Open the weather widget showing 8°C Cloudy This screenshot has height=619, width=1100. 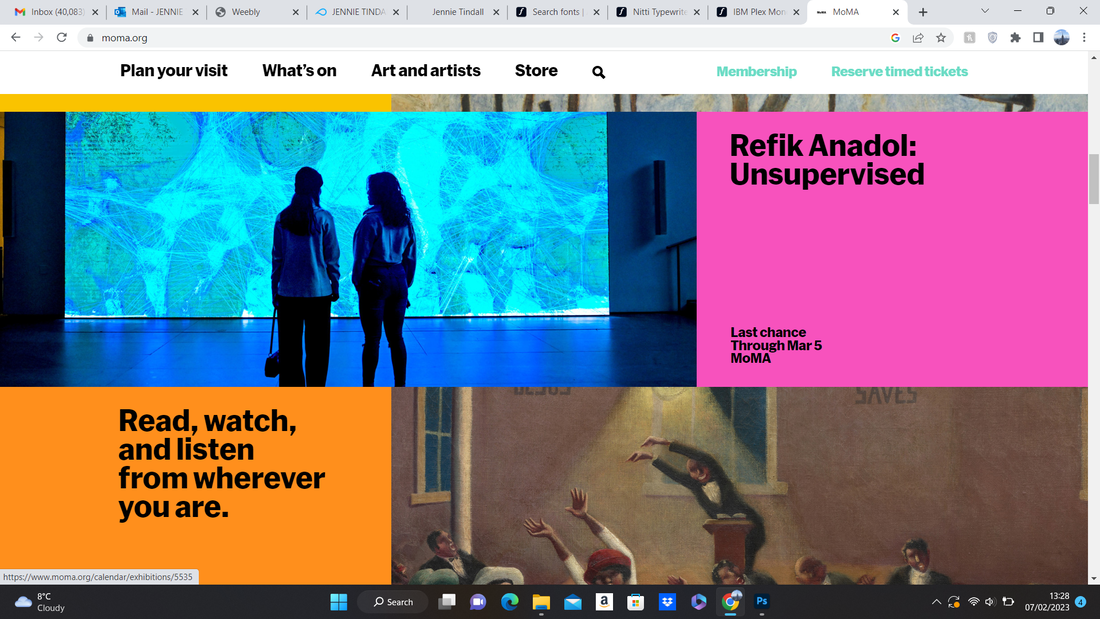pyautogui.click(x=41, y=601)
